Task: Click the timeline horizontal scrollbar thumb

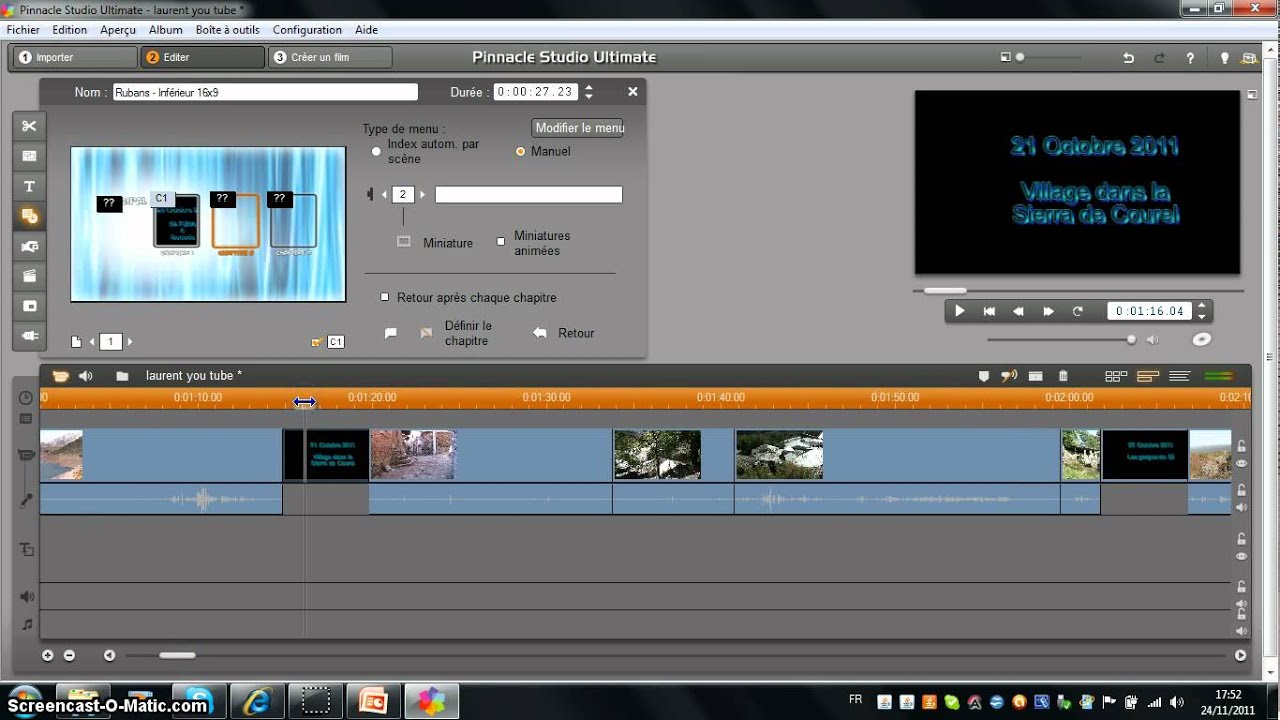Action: [x=177, y=656]
